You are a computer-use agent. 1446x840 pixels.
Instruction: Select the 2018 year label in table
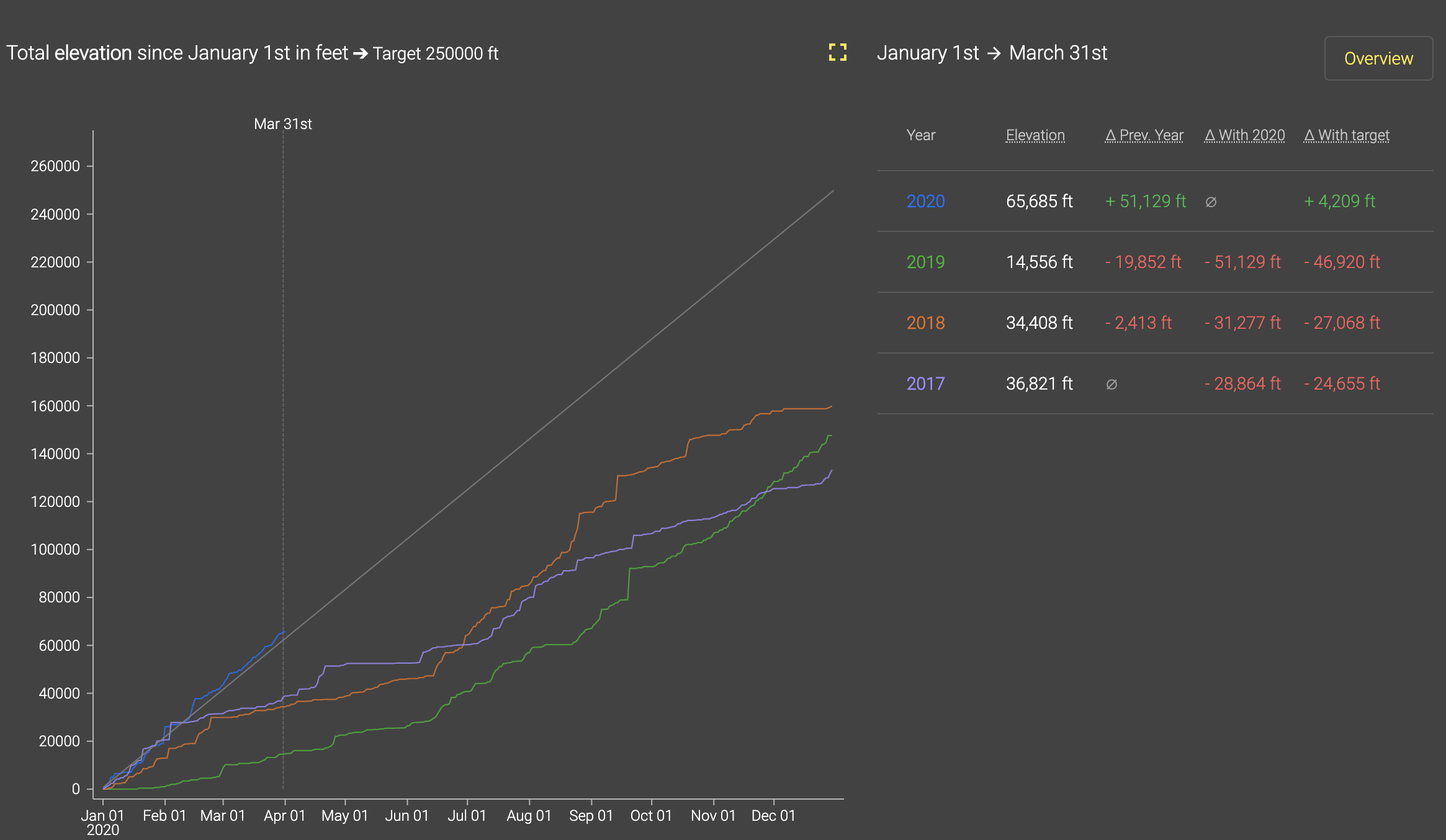coord(925,323)
